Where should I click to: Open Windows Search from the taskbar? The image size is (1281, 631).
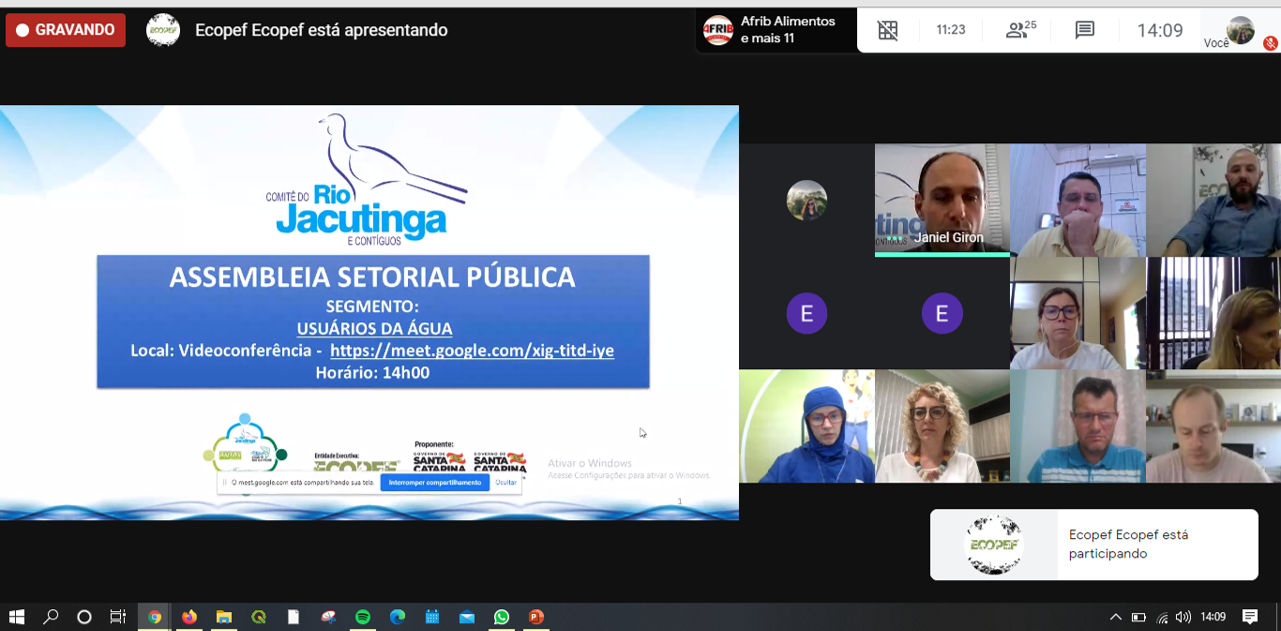pos(50,617)
